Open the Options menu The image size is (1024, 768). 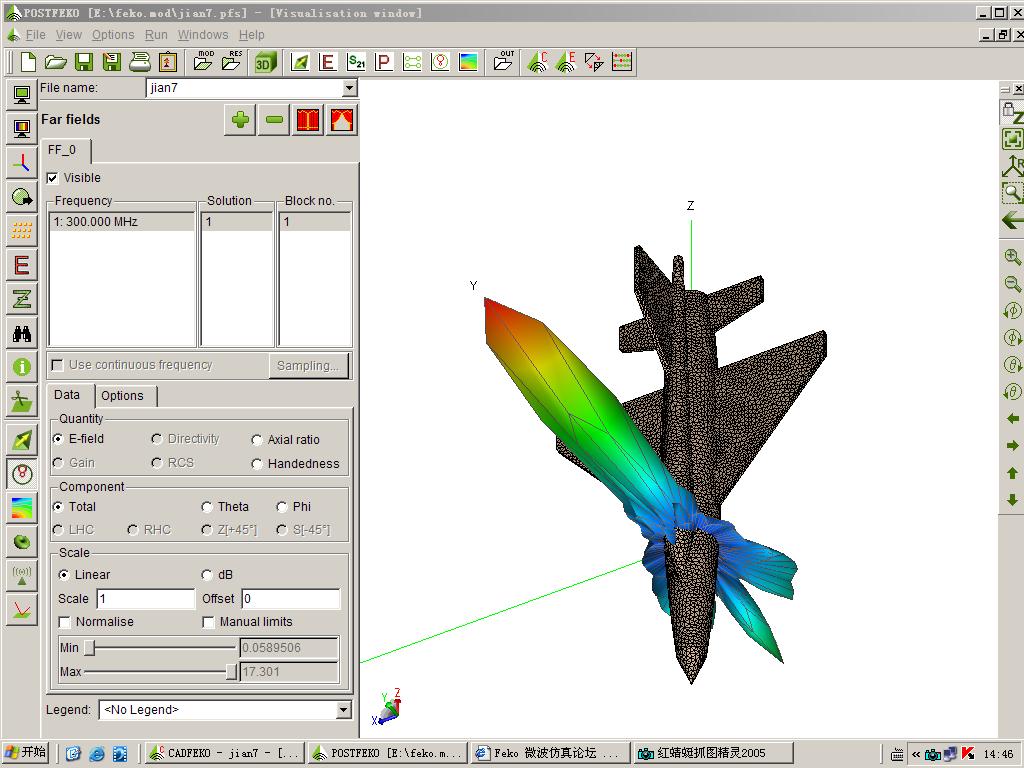[113, 35]
